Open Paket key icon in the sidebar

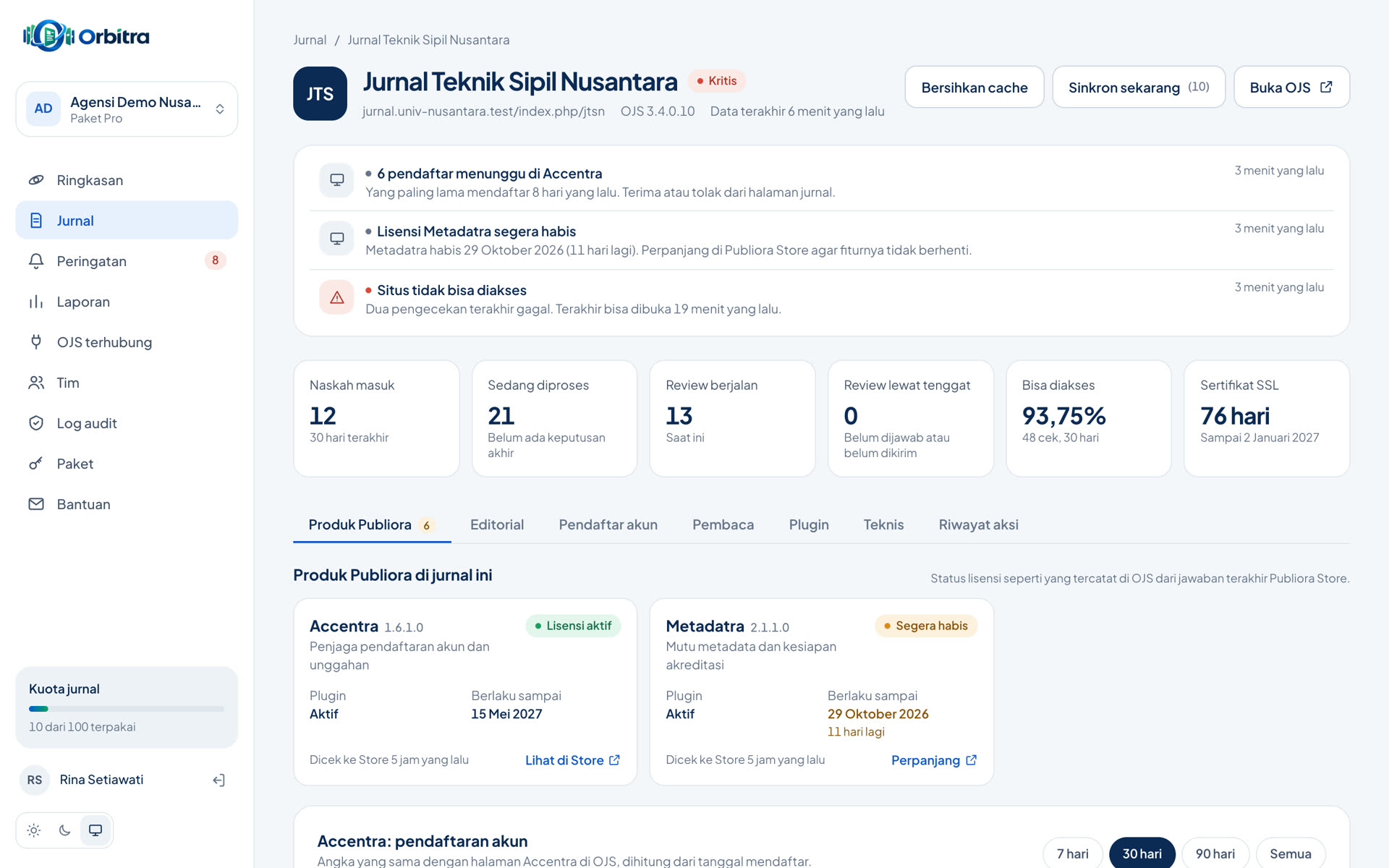coord(36,464)
